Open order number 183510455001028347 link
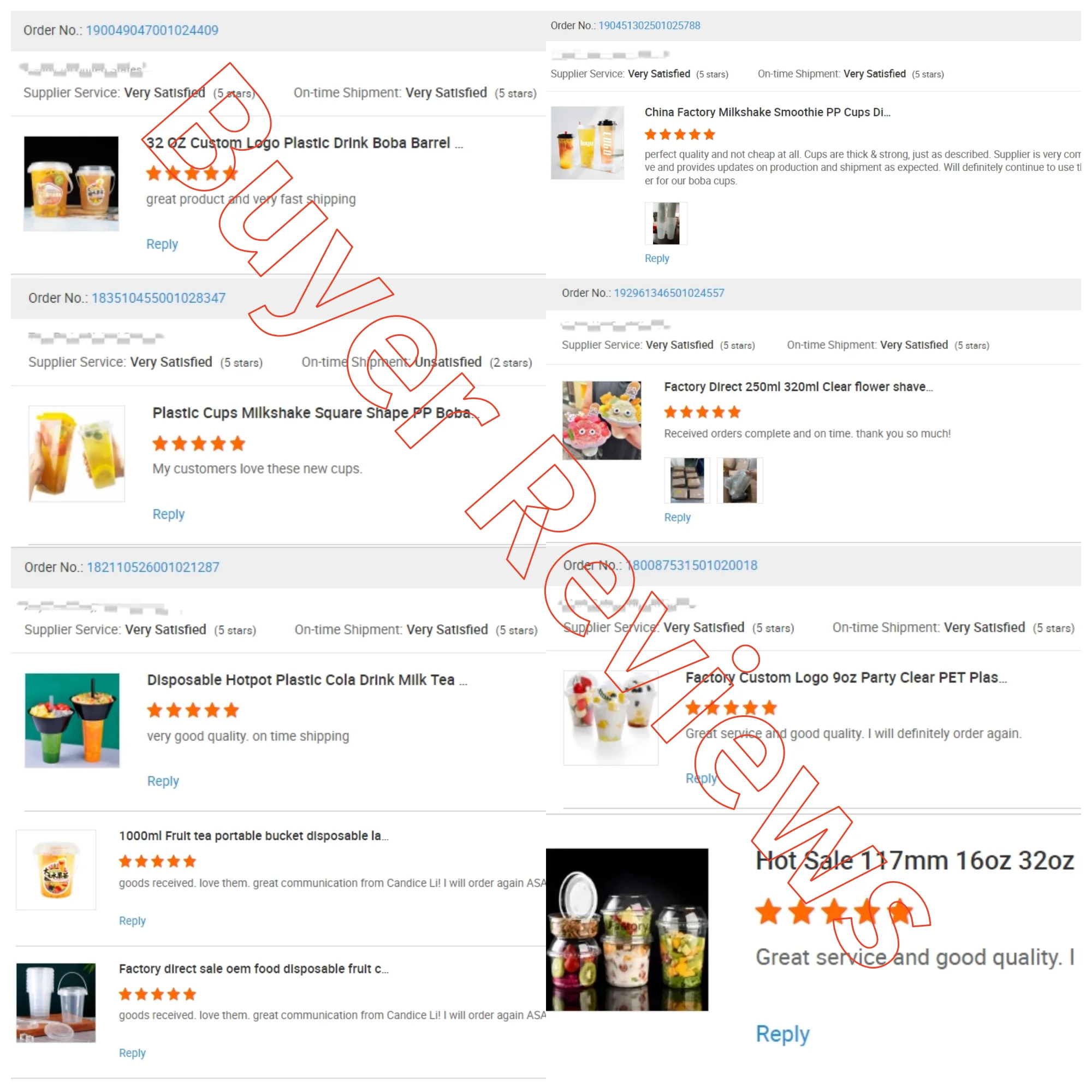 (158, 298)
